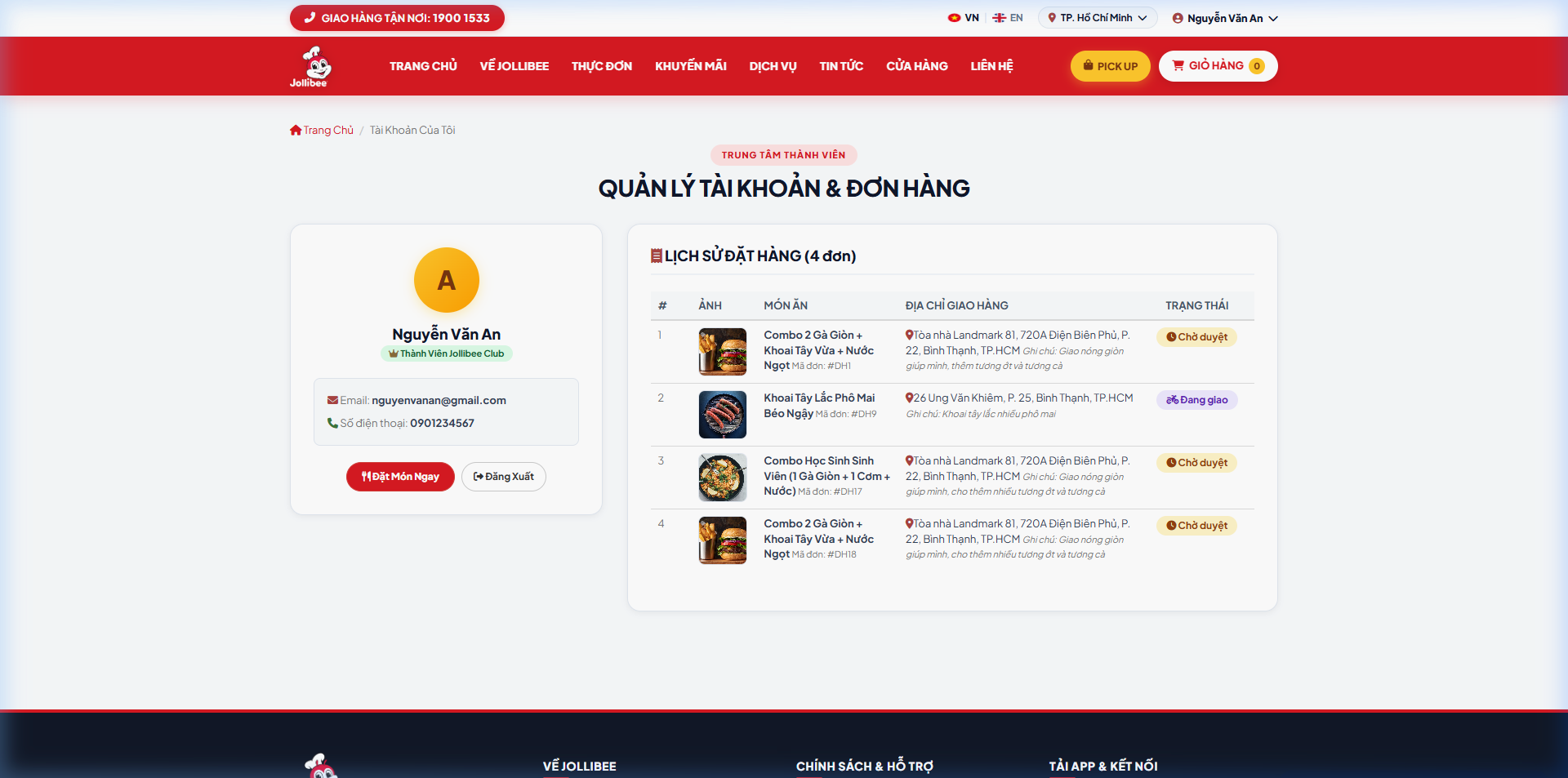Click thumbnail of order #DH1
This screenshot has height=778, width=1568.
723,352
